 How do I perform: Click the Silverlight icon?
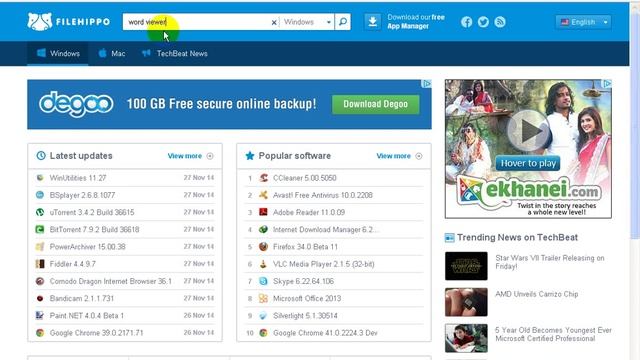pos(264,316)
